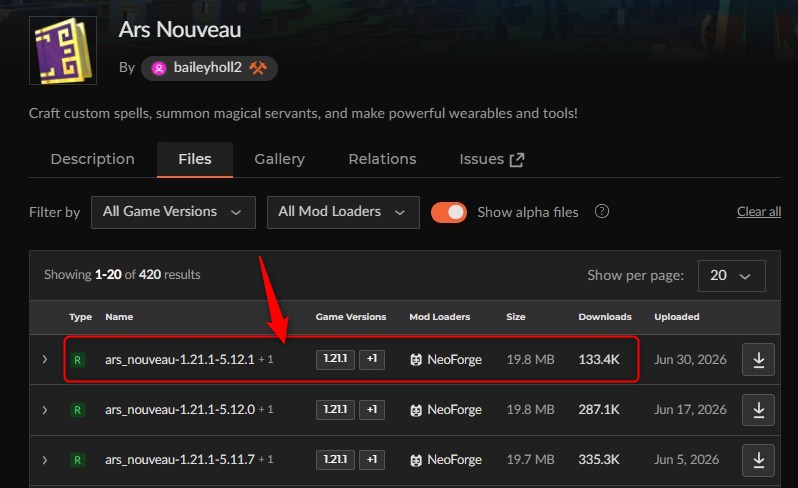
Task: Open the Relations tab
Action: [382, 159]
